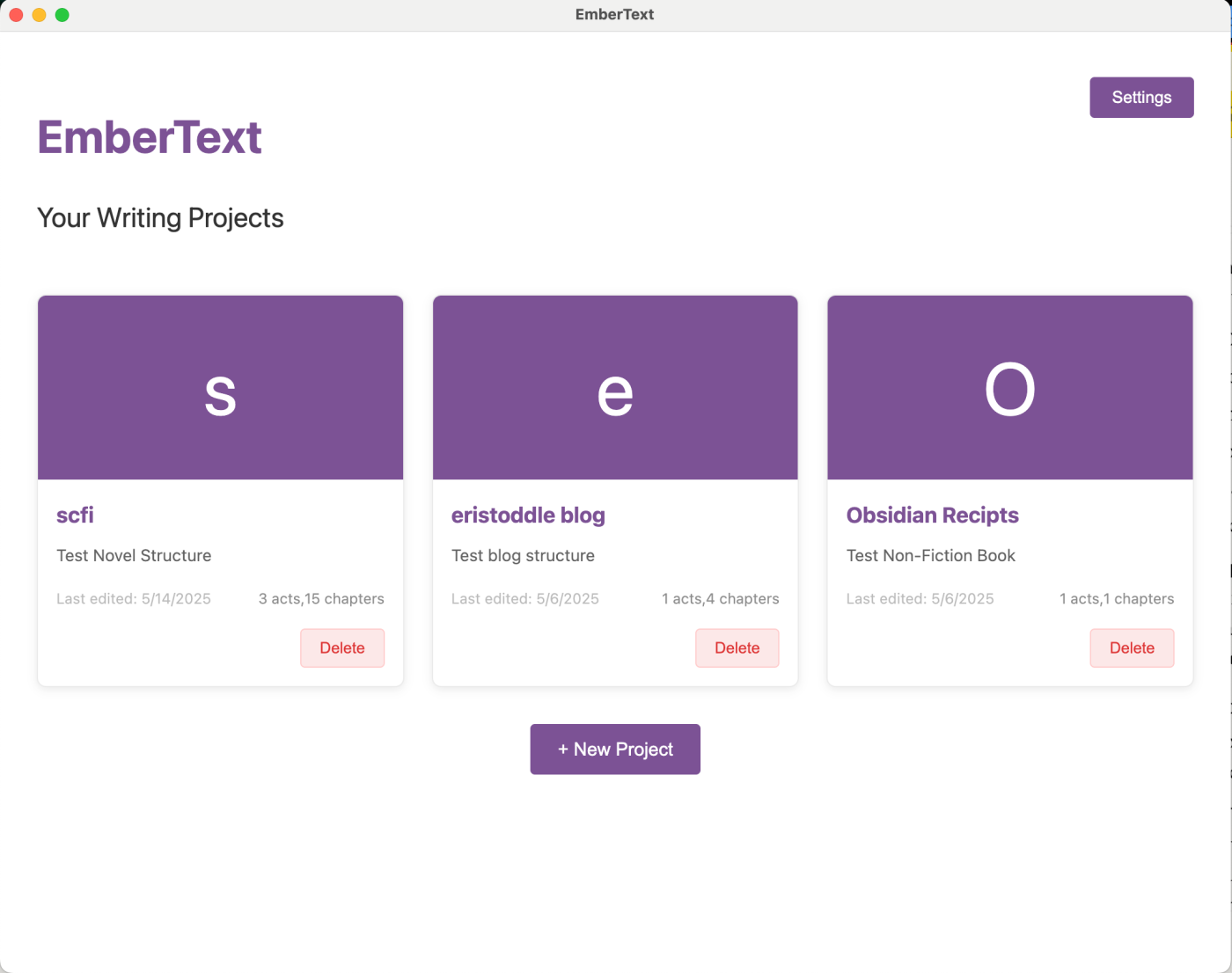Click the "Test blog structure" description
The height and width of the screenshot is (973, 1232).
pos(523,555)
